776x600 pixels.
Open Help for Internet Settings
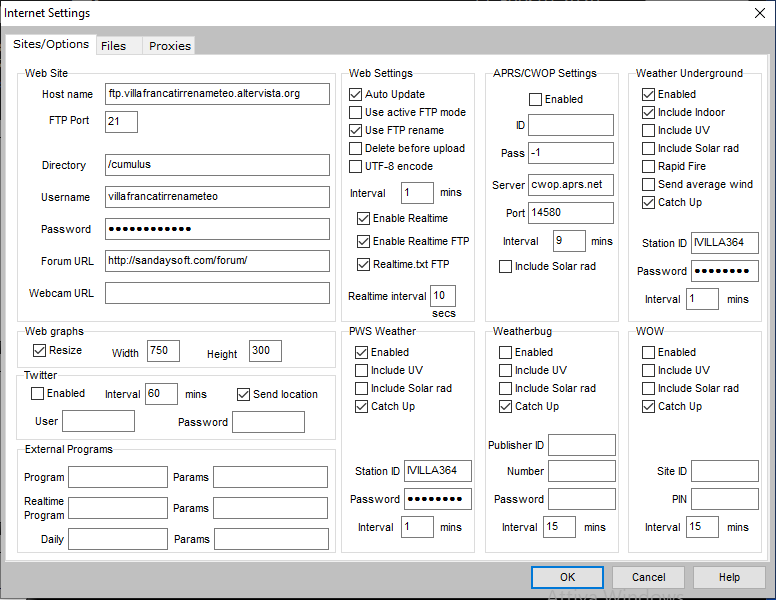tap(729, 577)
